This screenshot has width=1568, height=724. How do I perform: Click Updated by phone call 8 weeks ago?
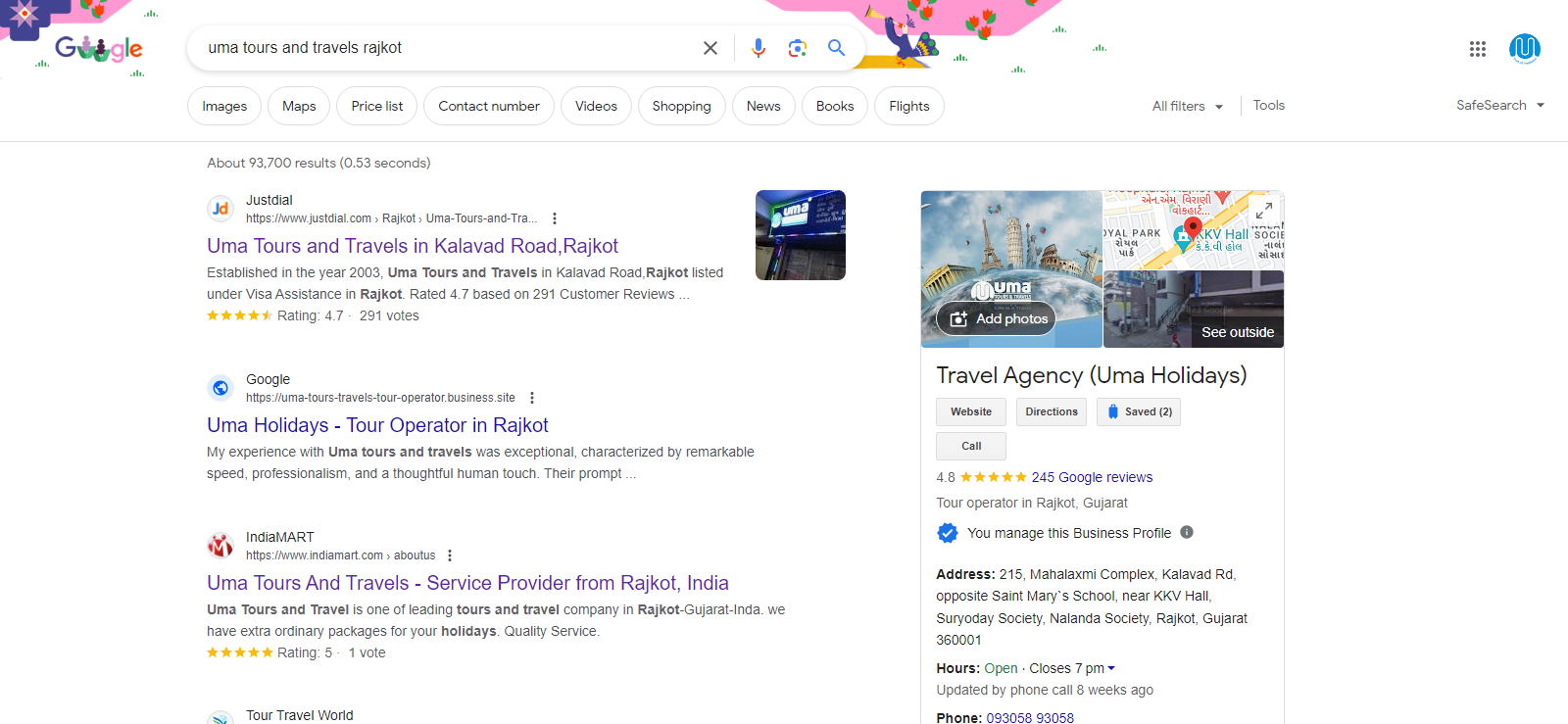1045,690
